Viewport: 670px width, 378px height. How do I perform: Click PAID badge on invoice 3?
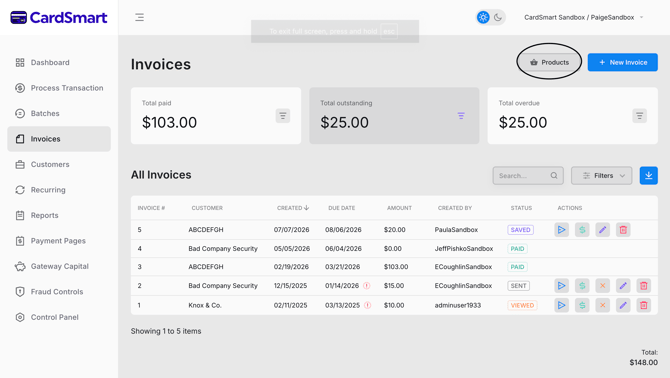pos(517,267)
